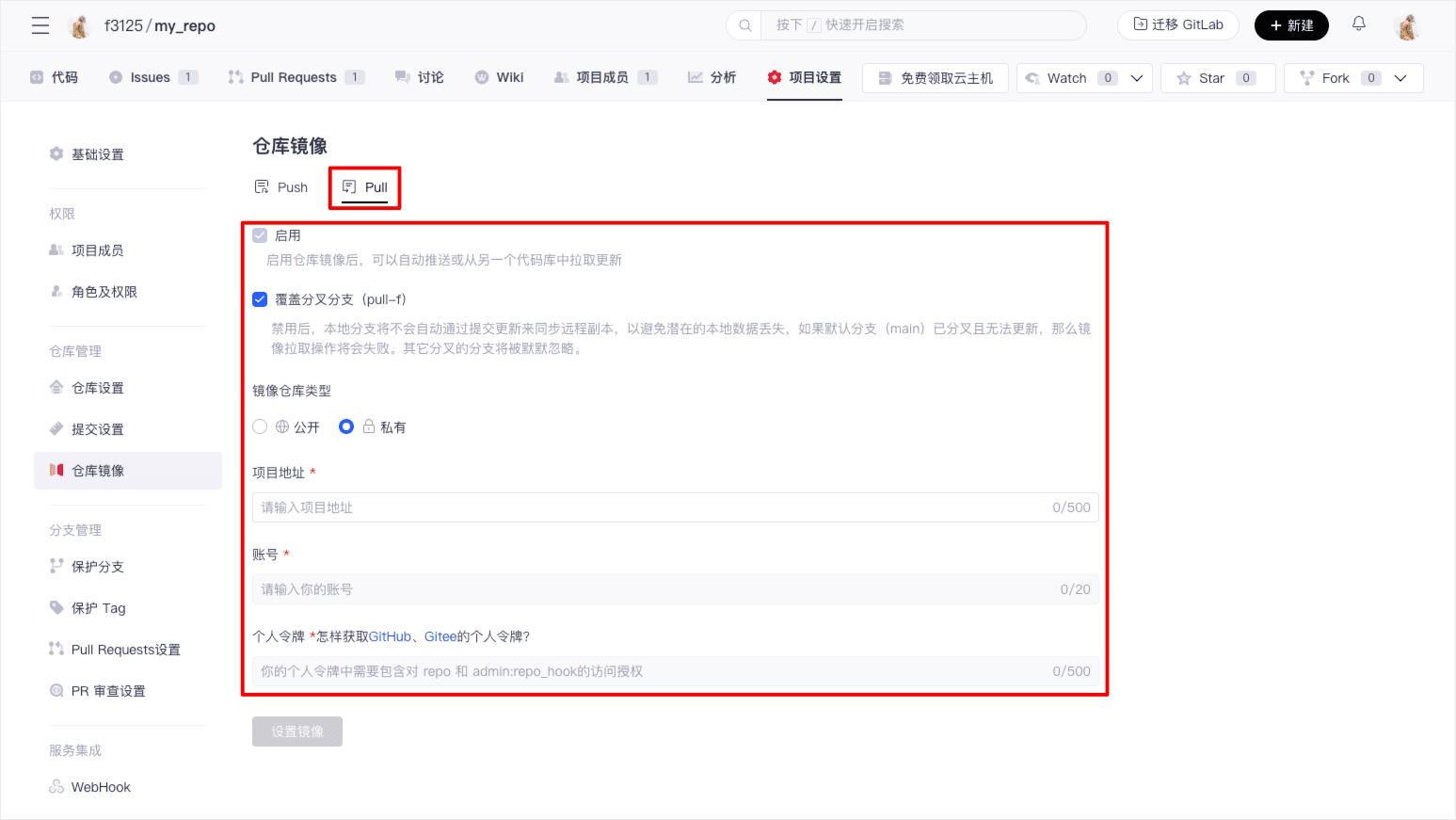Expand the Watch dropdown arrow
1456x820 pixels.
[x=1137, y=78]
